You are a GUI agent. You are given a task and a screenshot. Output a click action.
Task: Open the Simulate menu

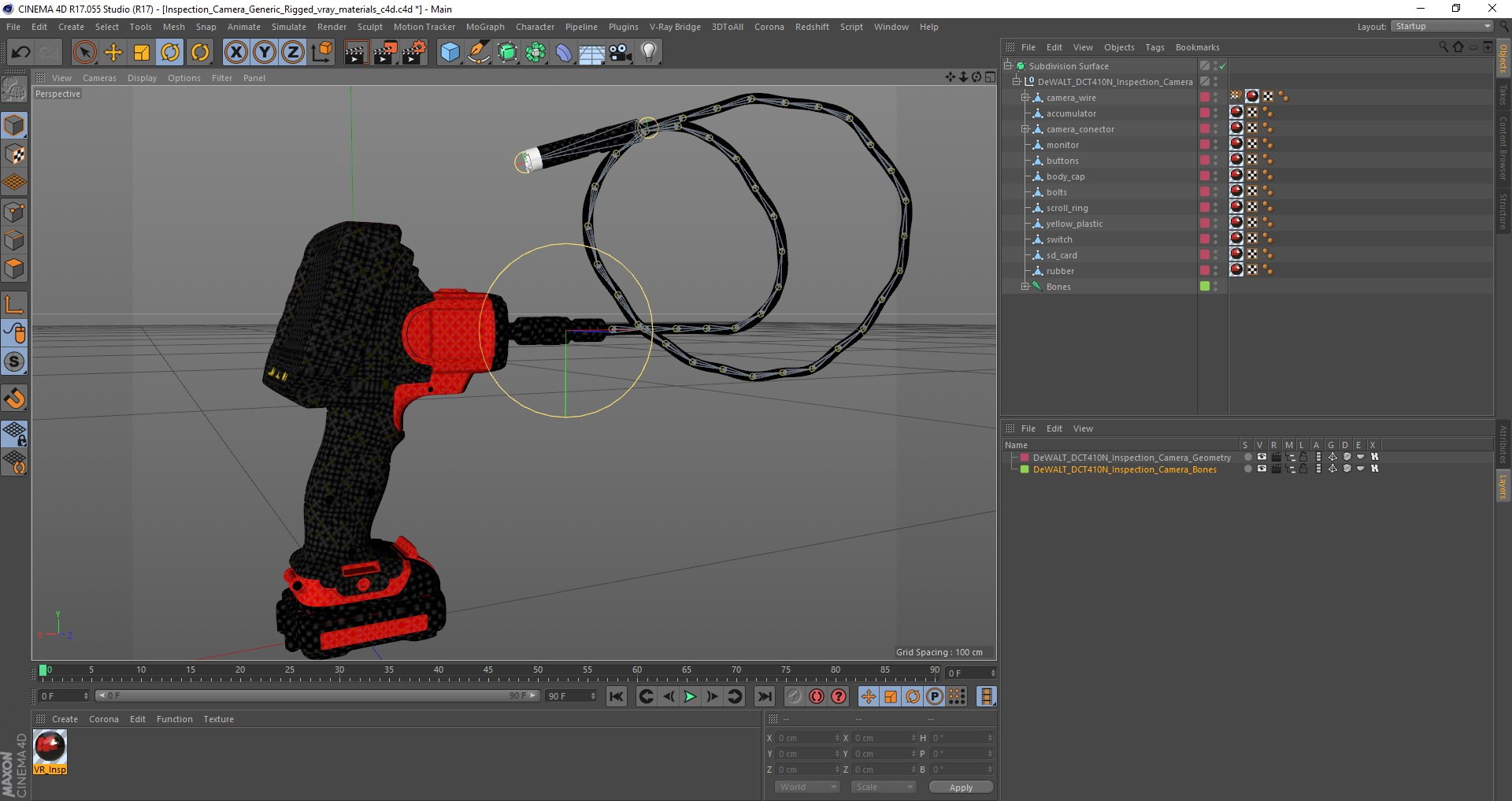click(x=289, y=27)
